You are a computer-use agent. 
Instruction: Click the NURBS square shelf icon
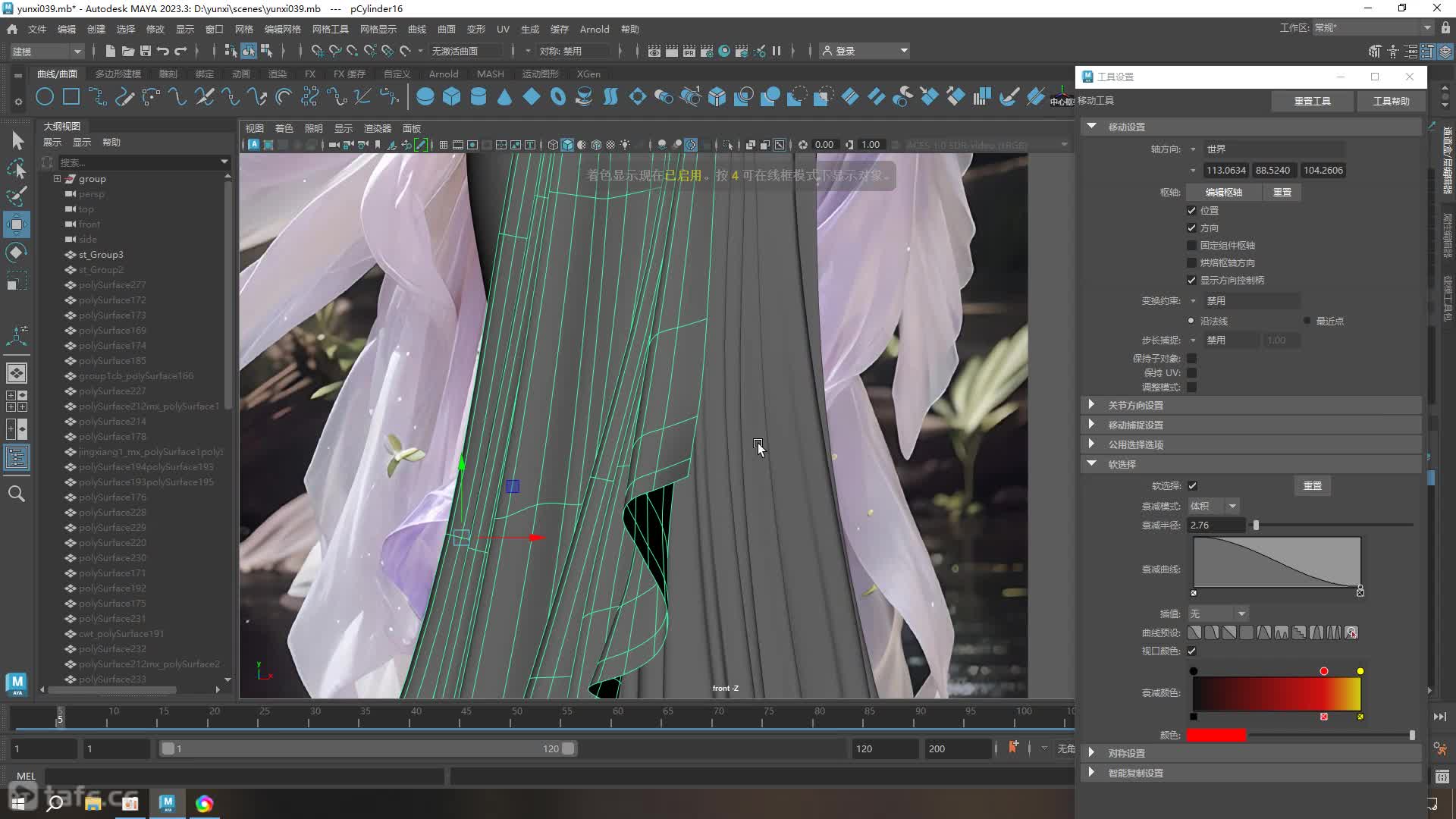click(71, 96)
